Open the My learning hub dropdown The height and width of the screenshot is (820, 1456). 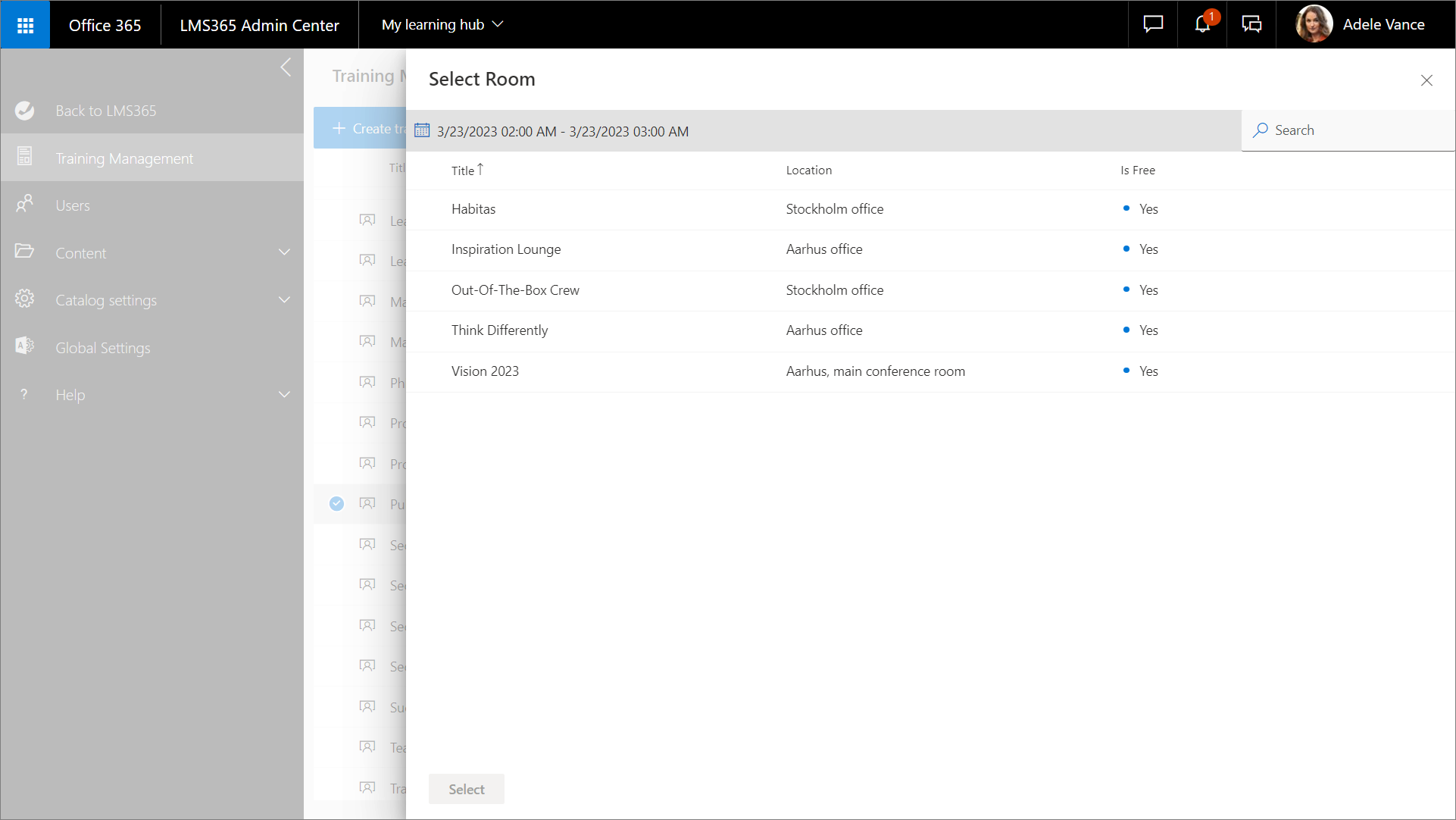[442, 24]
